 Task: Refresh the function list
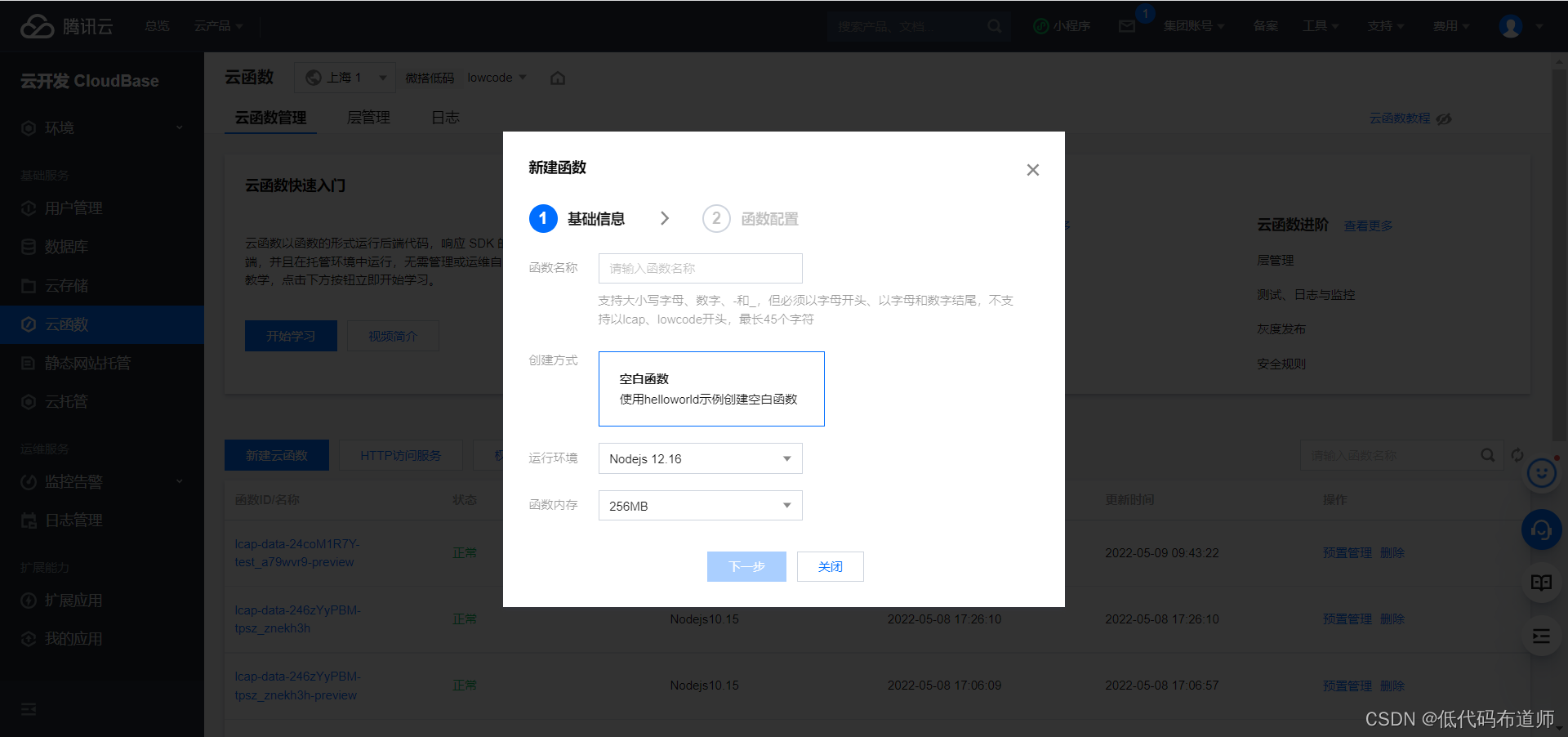tap(1517, 455)
